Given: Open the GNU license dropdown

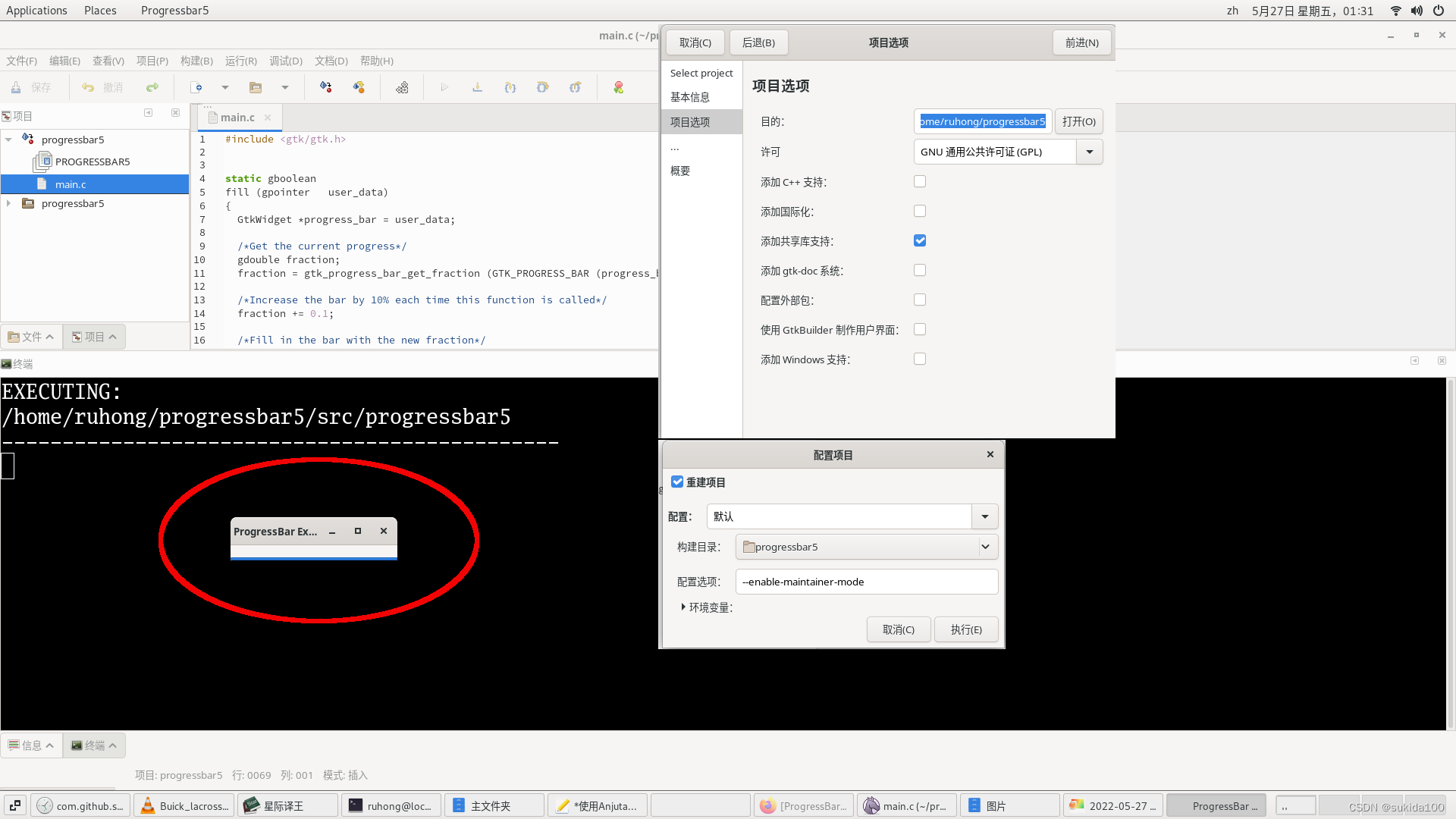Looking at the screenshot, I should point(1089,152).
